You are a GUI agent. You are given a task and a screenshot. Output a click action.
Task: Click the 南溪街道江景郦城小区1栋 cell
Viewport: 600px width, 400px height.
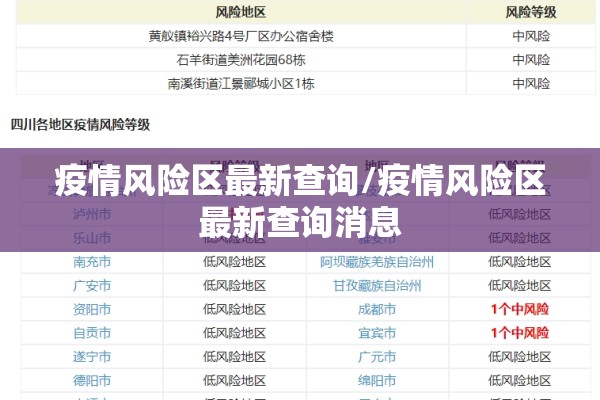[241, 84]
